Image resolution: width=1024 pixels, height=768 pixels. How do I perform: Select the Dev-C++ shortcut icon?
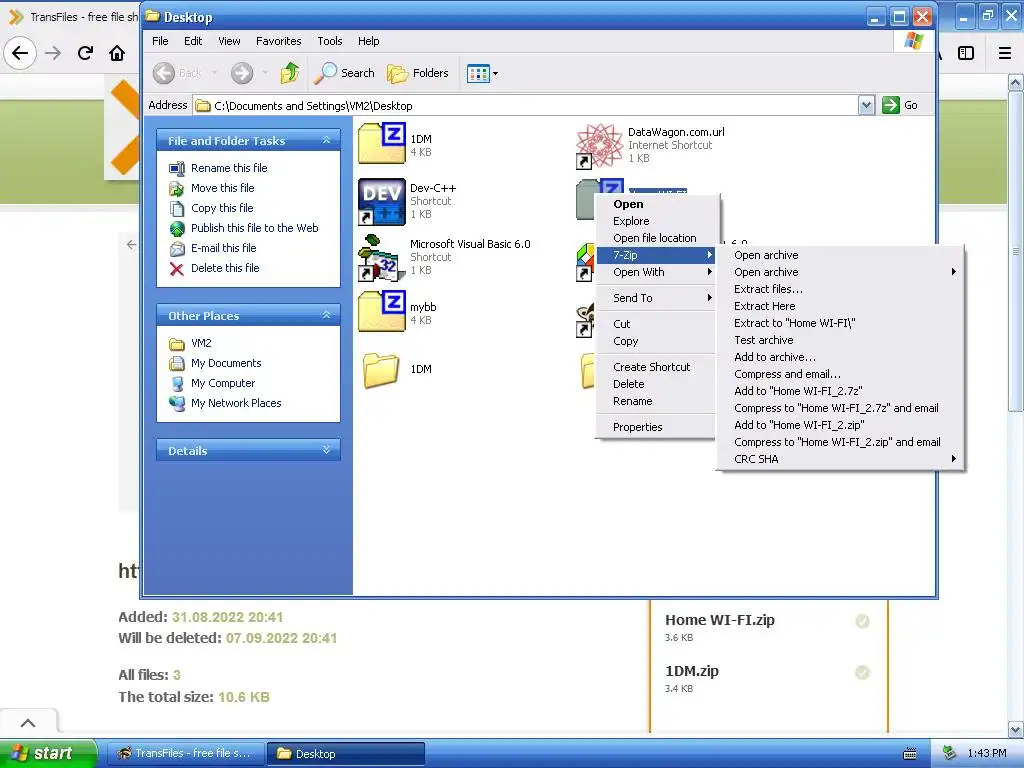(x=382, y=201)
